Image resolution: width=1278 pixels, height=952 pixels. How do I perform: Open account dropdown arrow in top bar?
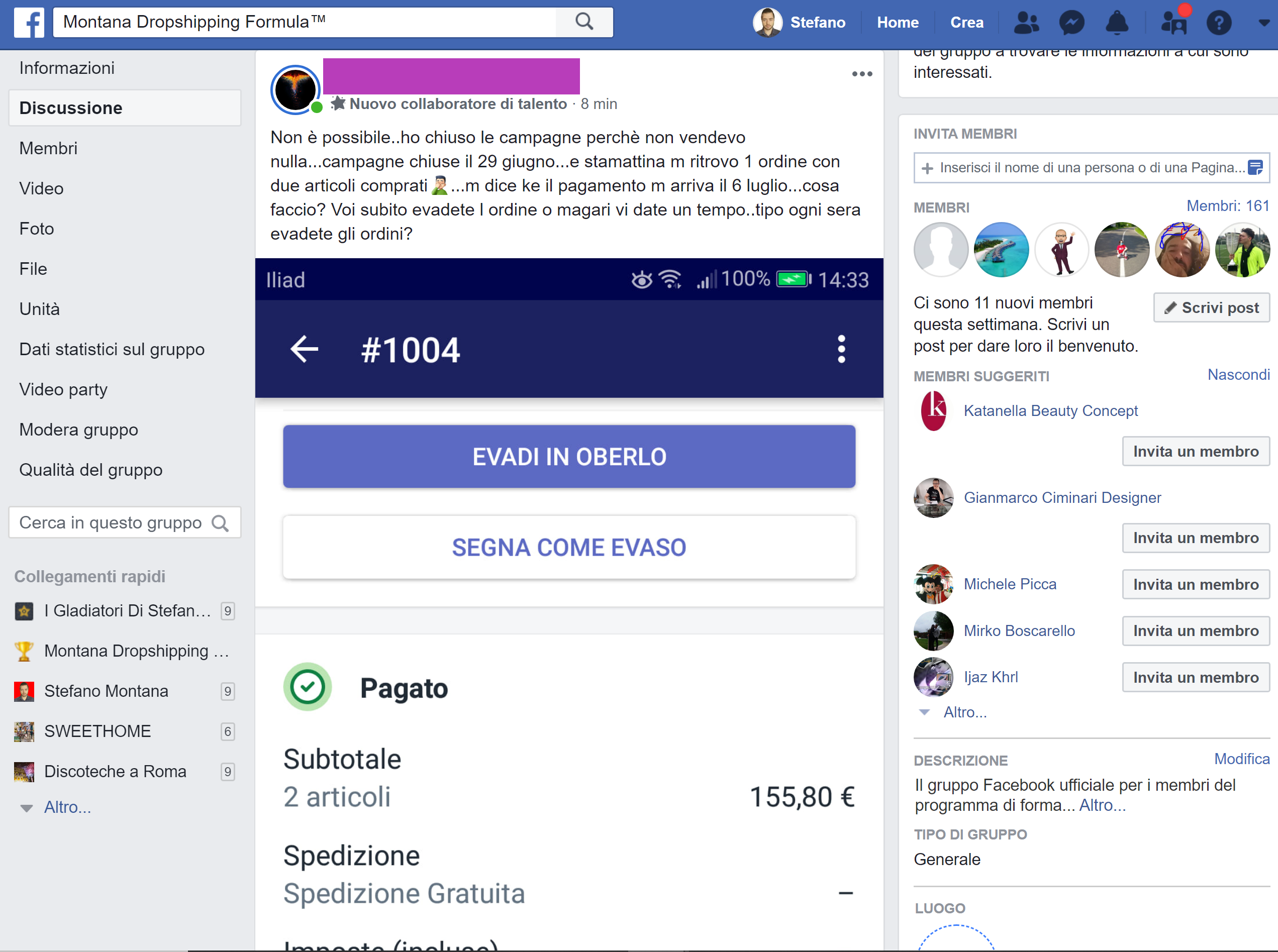(x=1263, y=23)
